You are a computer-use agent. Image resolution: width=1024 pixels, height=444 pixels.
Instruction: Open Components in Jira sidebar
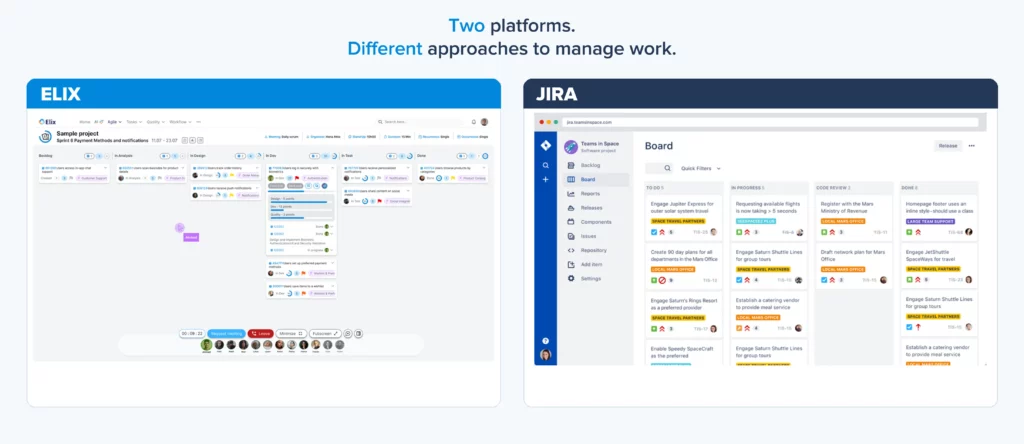(x=596, y=222)
